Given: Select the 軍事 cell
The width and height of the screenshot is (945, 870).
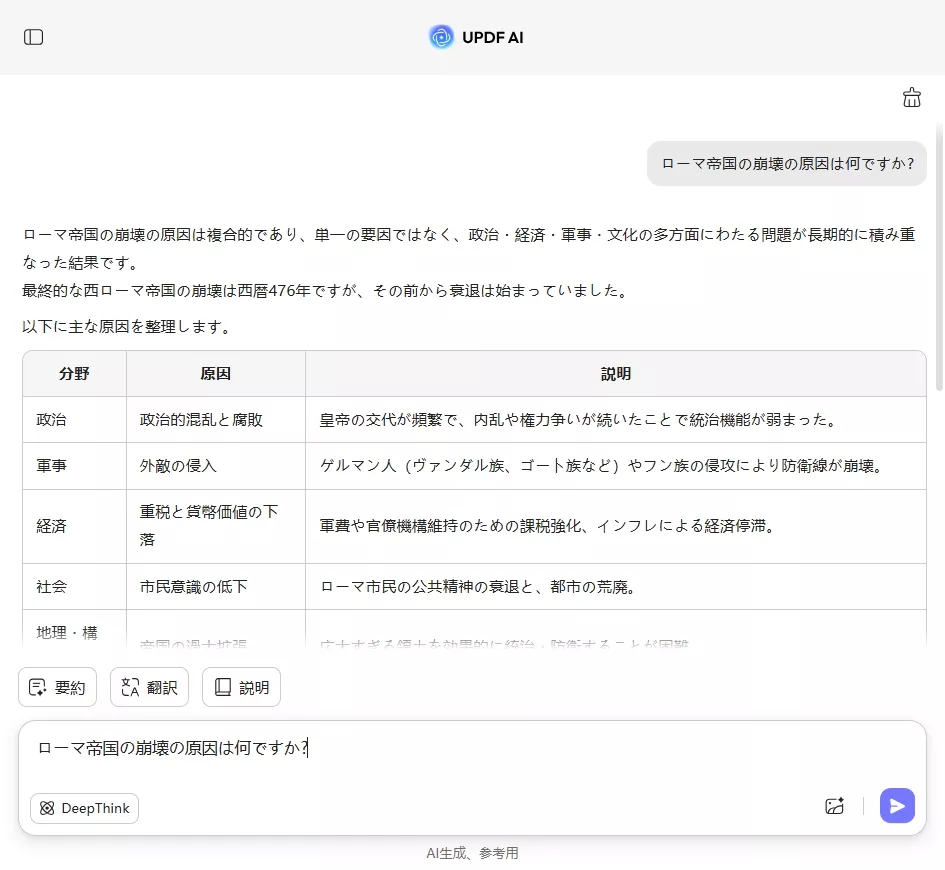Looking at the screenshot, I should (74, 466).
